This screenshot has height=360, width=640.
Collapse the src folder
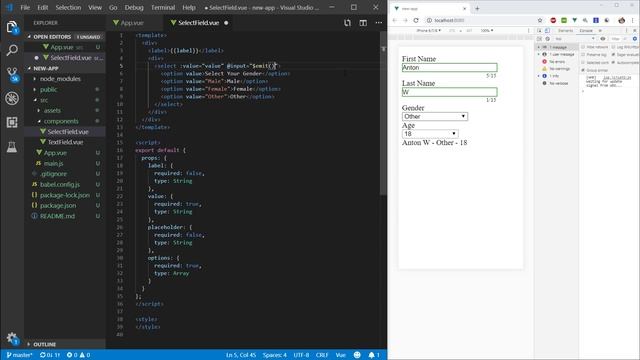click(x=44, y=100)
